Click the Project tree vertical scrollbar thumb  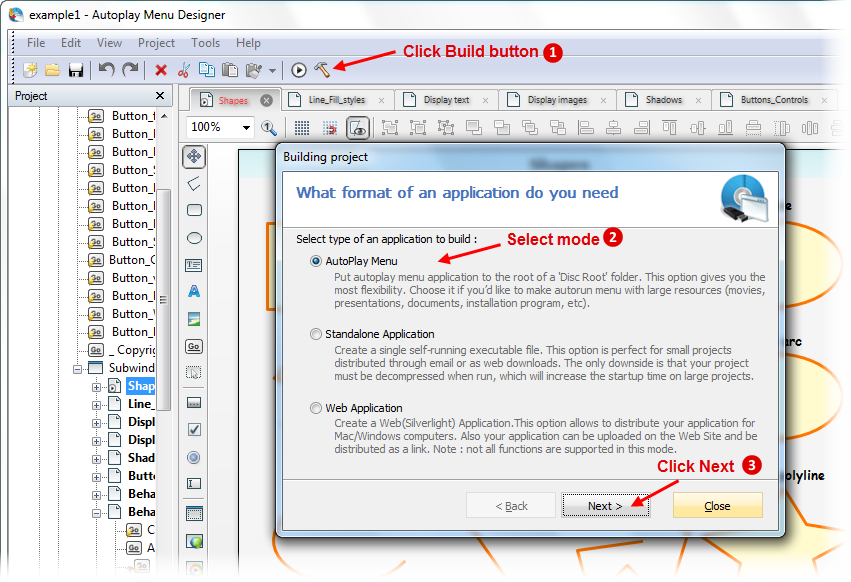point(163,299)
